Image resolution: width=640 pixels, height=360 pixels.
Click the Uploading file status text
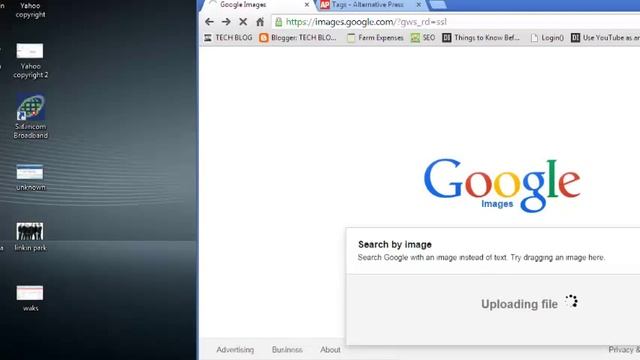(x=519, y=304)
